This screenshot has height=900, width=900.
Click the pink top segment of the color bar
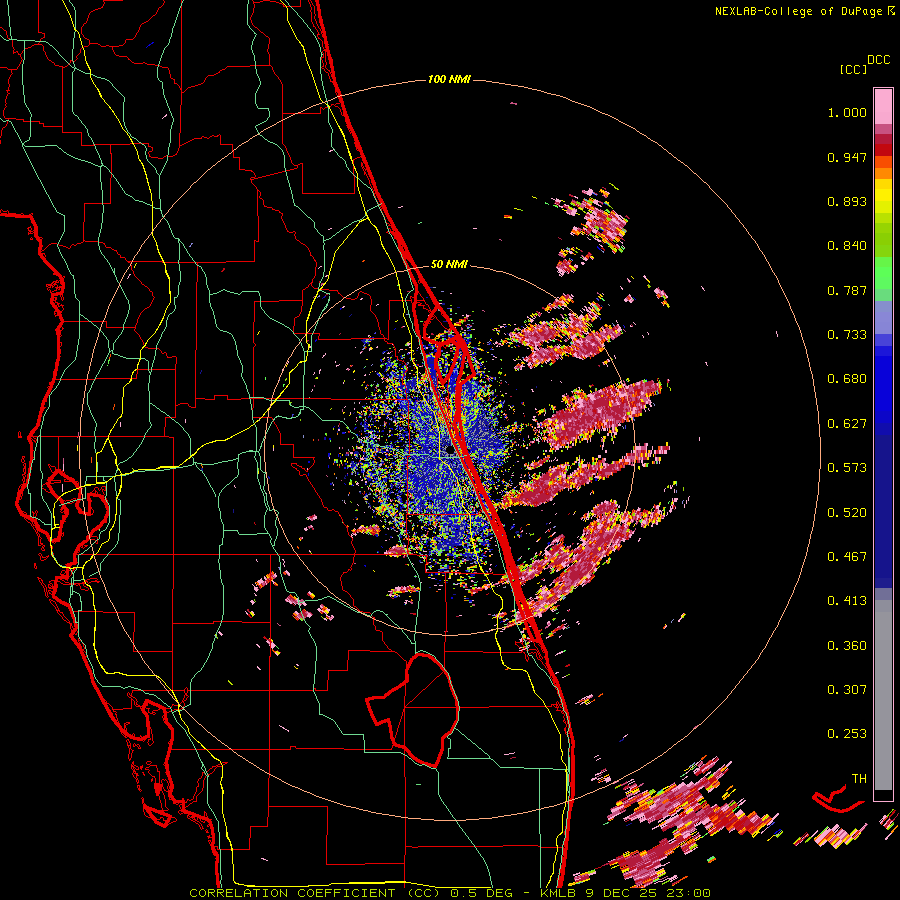click(x=883, y=106)
